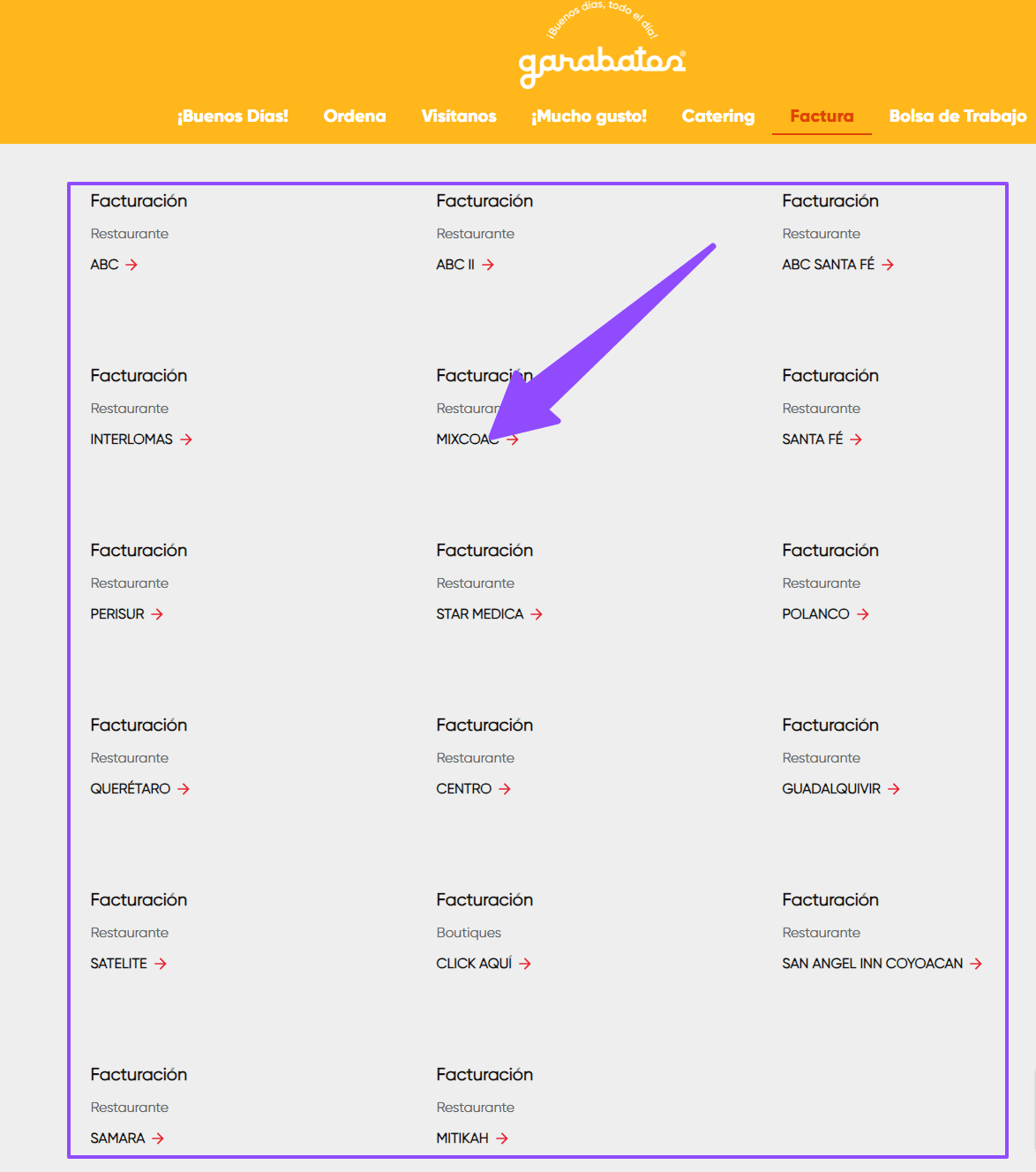The width and height of the screenshot is (1036, 1172).
Task: Click the arrow next to STAR MEDICA
Action: [x=537, y=614]
